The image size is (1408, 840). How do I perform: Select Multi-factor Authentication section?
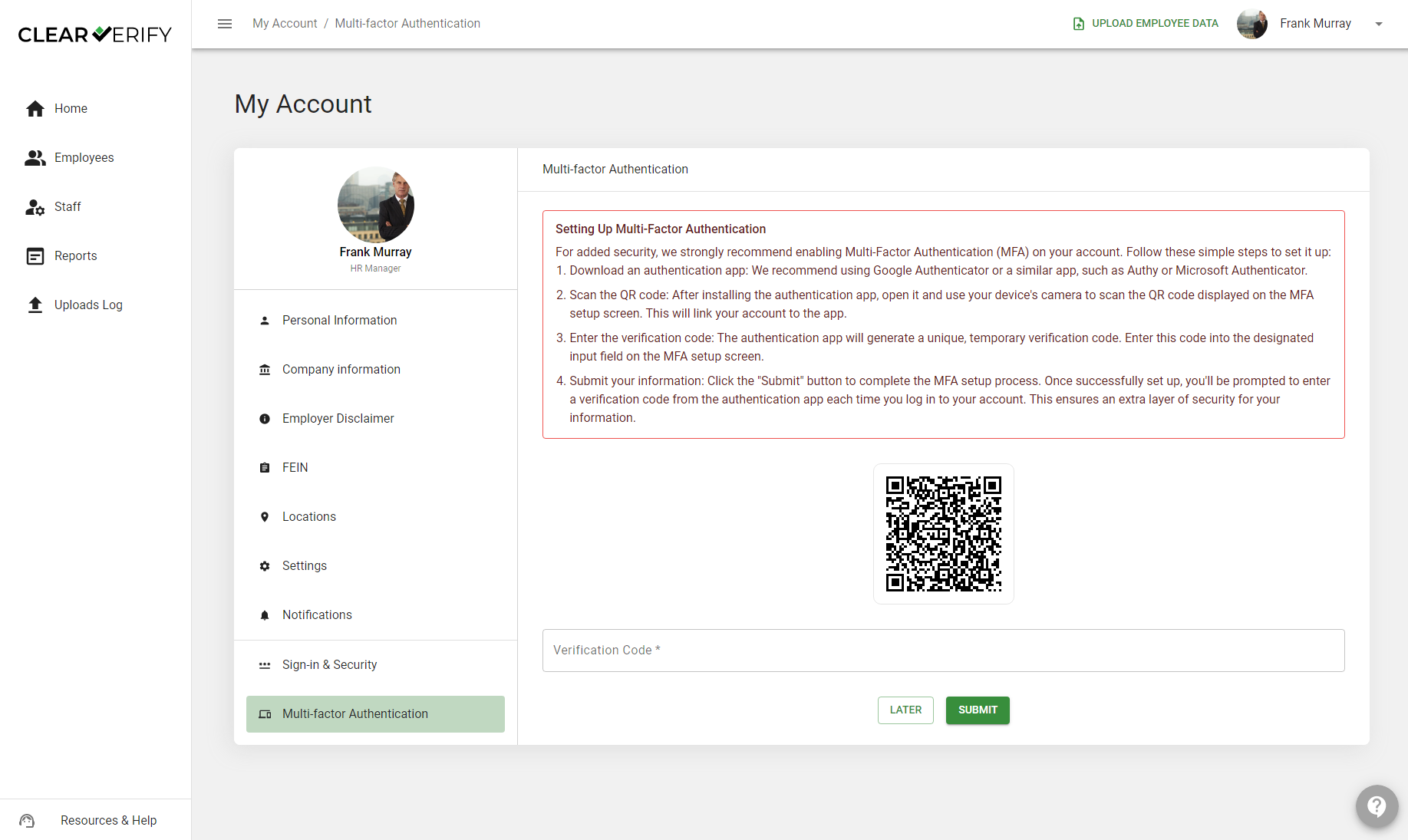tap(375, 714)
